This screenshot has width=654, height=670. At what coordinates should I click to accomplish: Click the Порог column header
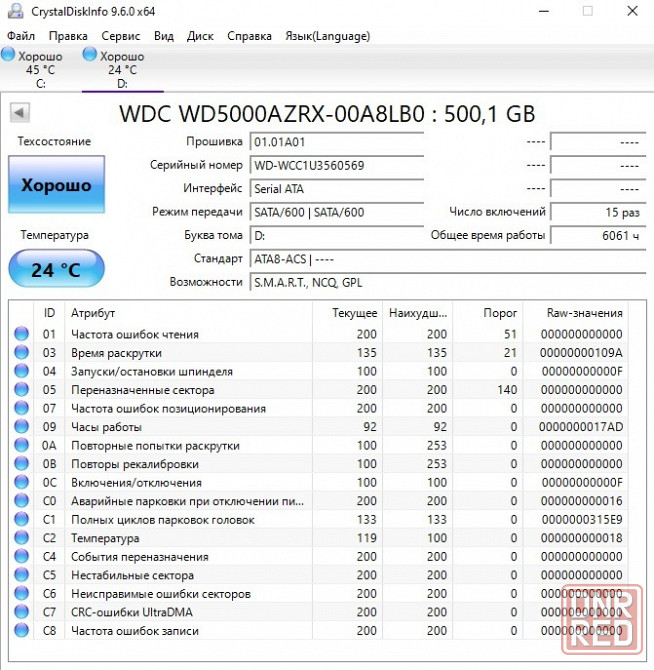(x=488, y=313)
